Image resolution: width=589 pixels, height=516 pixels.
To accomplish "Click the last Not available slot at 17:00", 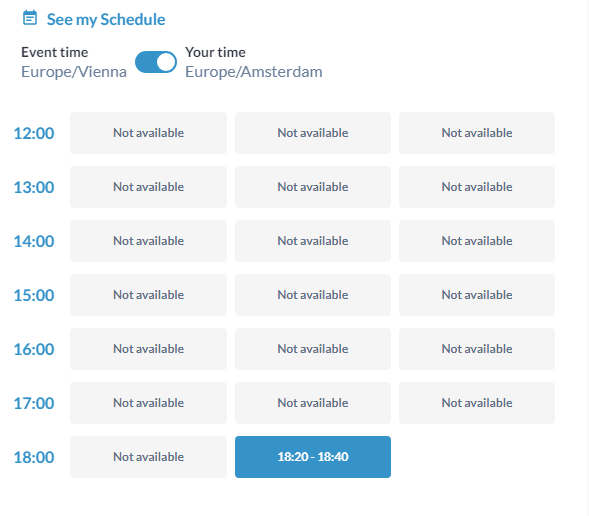I will point(477,403).
